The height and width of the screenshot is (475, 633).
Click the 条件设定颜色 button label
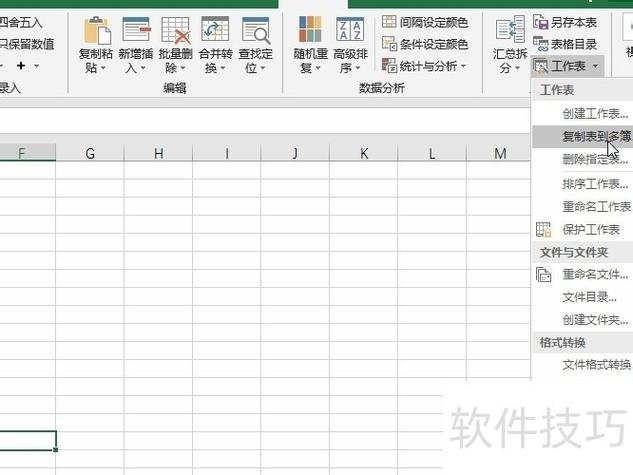tap(434, 44)
